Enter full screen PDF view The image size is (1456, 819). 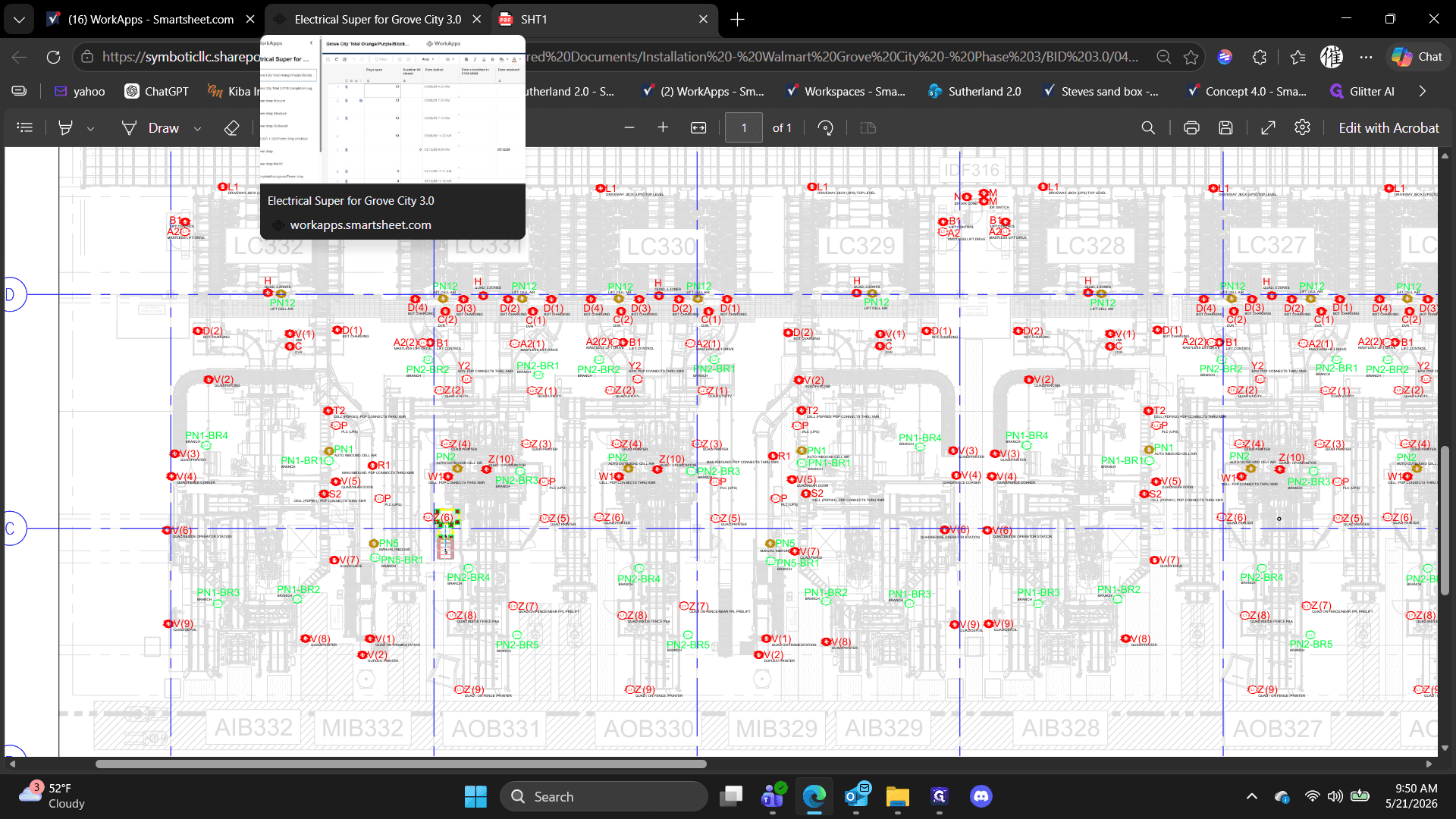pyautogui.click(x=1268, y=128)
